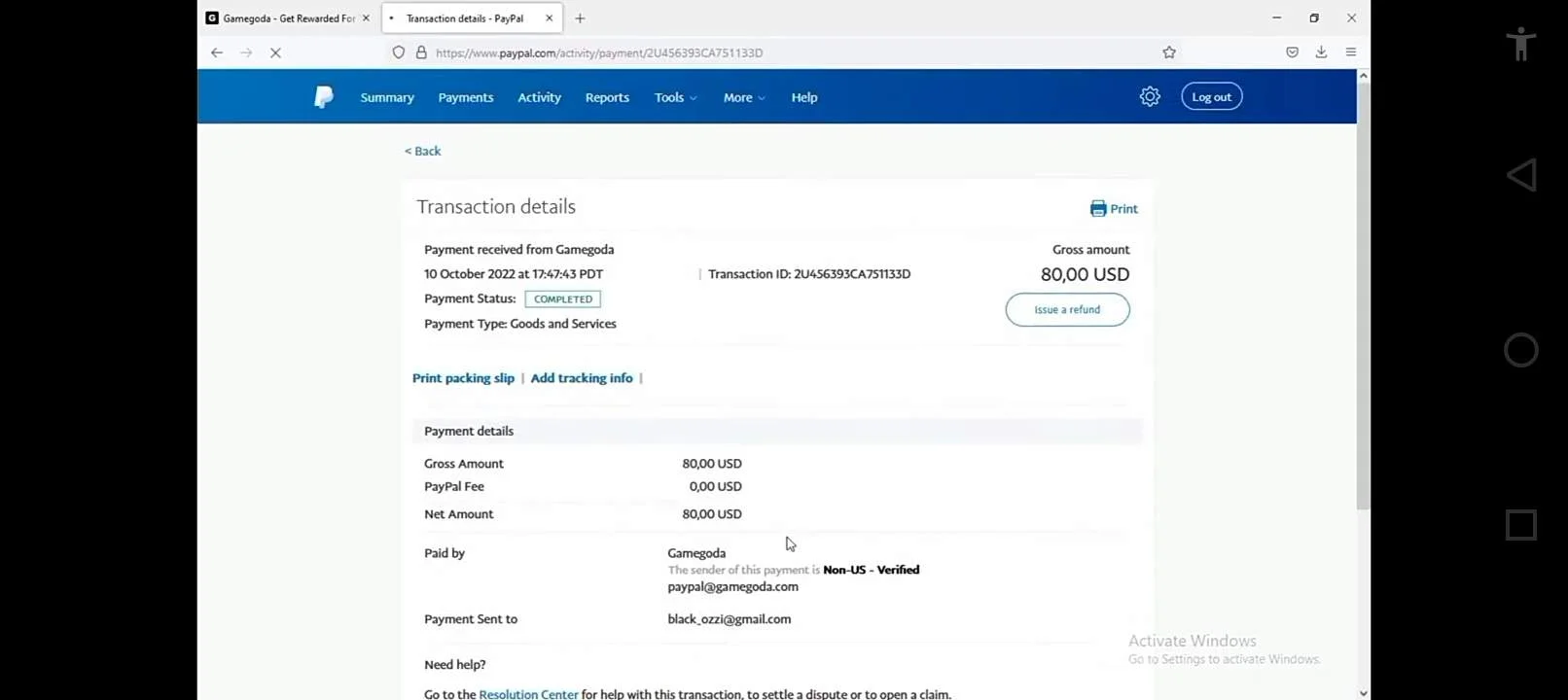Open the Payments menu item
The image size is (1568, 700).
[x=466, y=97]
